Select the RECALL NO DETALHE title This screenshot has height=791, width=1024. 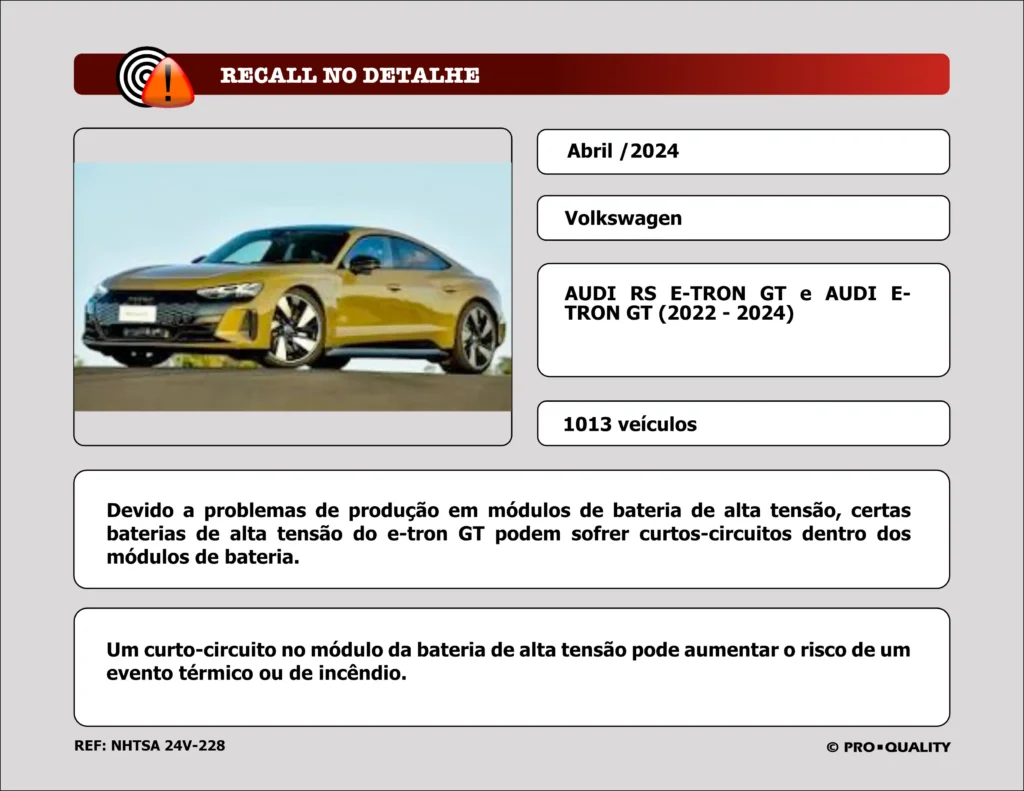(x=349, y=76)
